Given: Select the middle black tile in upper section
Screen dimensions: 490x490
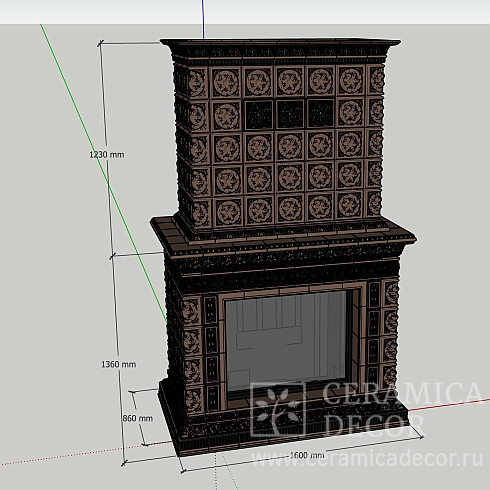Looking at the screenshot, I should (290, 114).
